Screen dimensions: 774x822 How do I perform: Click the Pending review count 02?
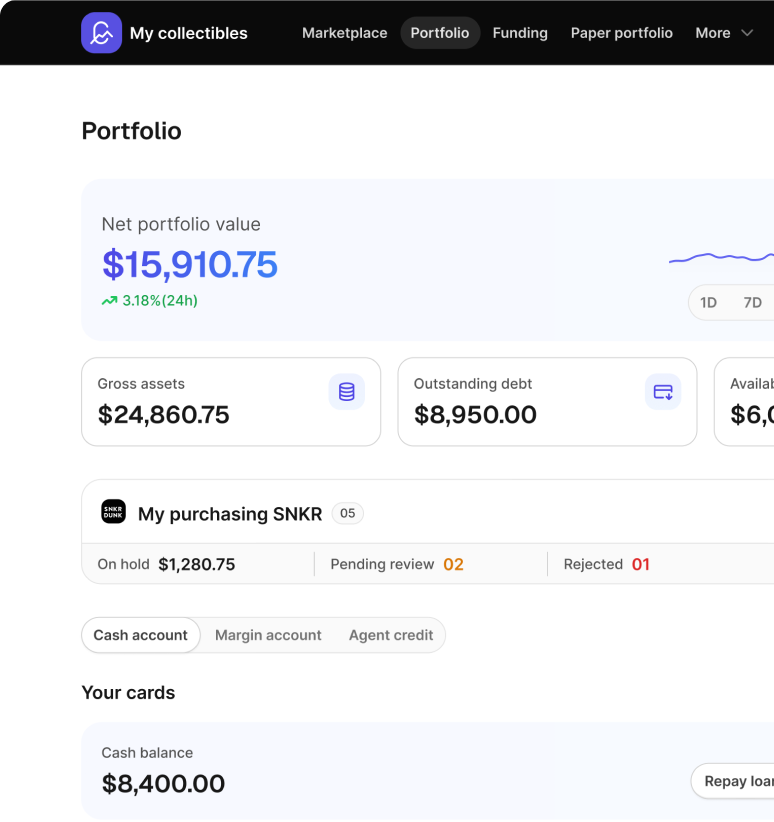tap(453, 564)
